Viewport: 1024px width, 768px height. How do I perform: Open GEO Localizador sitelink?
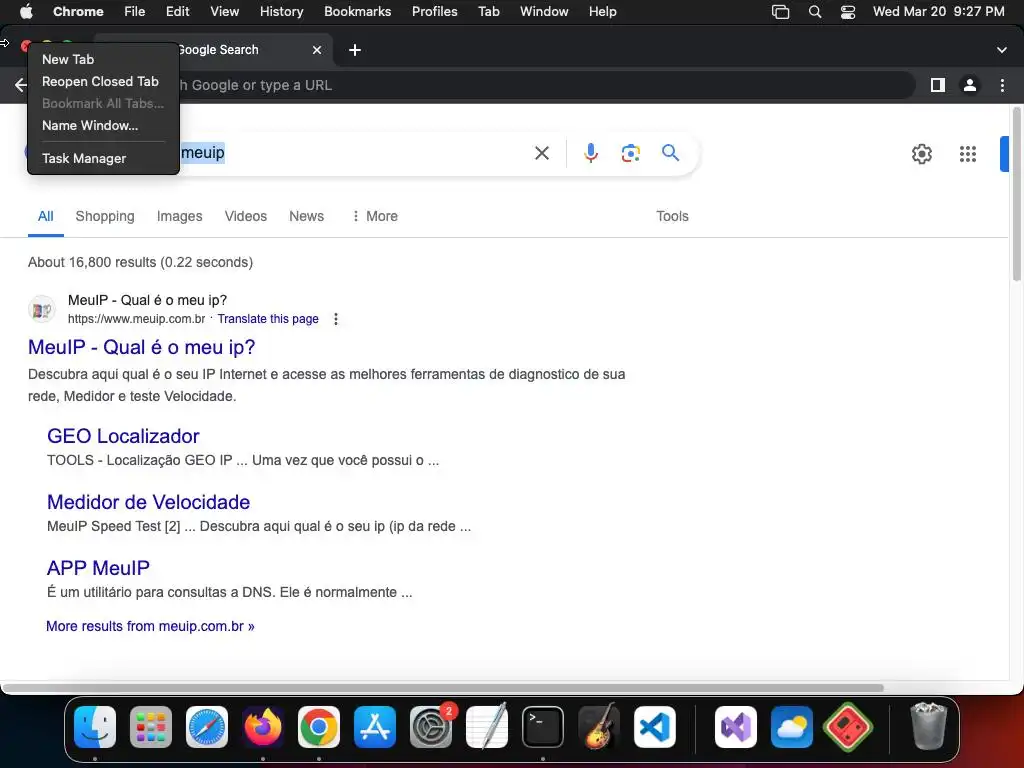click(x=123, y=436)
